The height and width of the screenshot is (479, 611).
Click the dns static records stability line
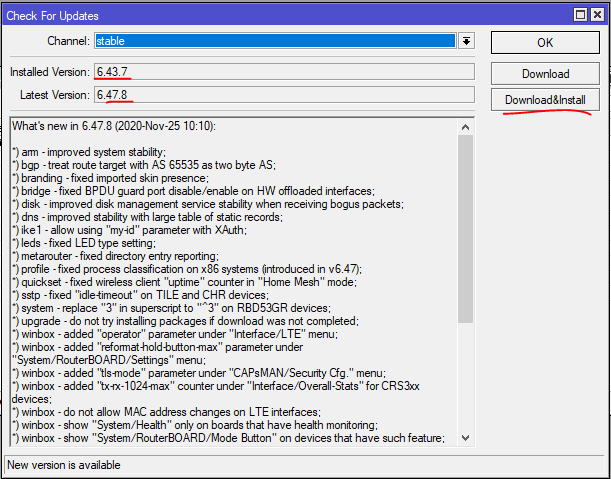coord(147,217)
